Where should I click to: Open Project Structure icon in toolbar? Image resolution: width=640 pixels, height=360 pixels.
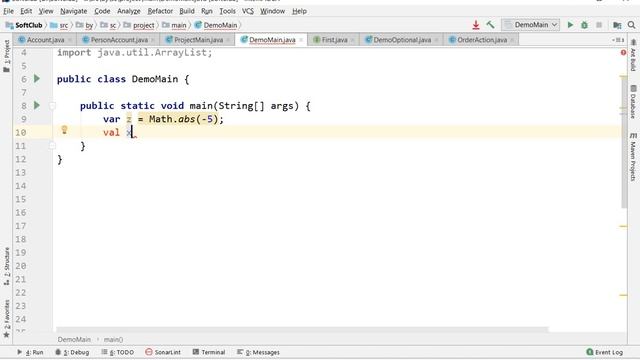pos(617,25)
